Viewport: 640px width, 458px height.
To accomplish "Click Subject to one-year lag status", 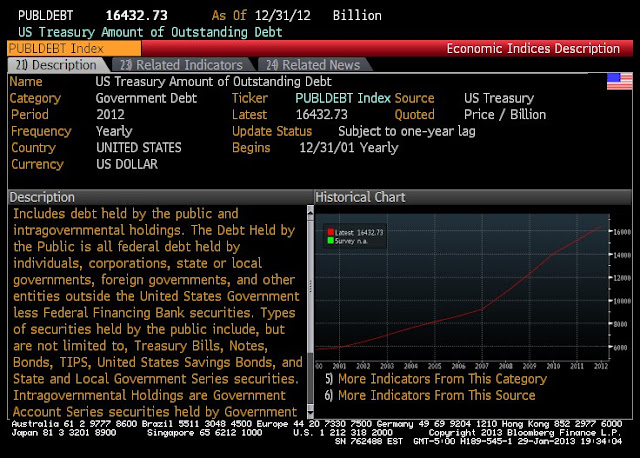I will (407, 131).
